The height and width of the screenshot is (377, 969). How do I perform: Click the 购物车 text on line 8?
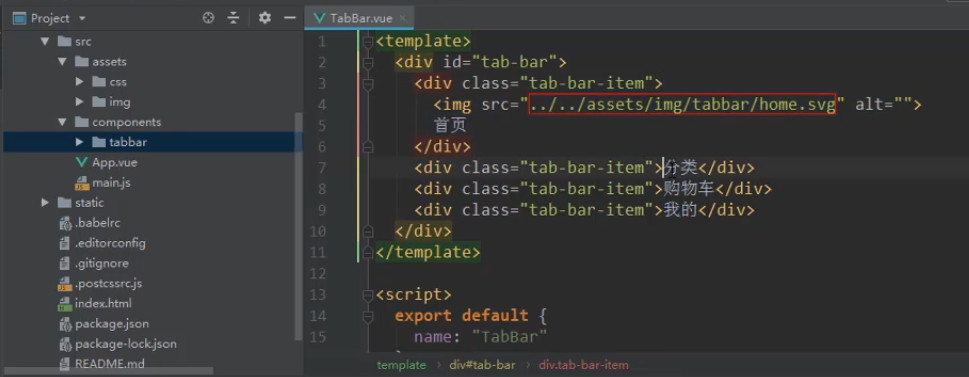click(x=690, y=188)
